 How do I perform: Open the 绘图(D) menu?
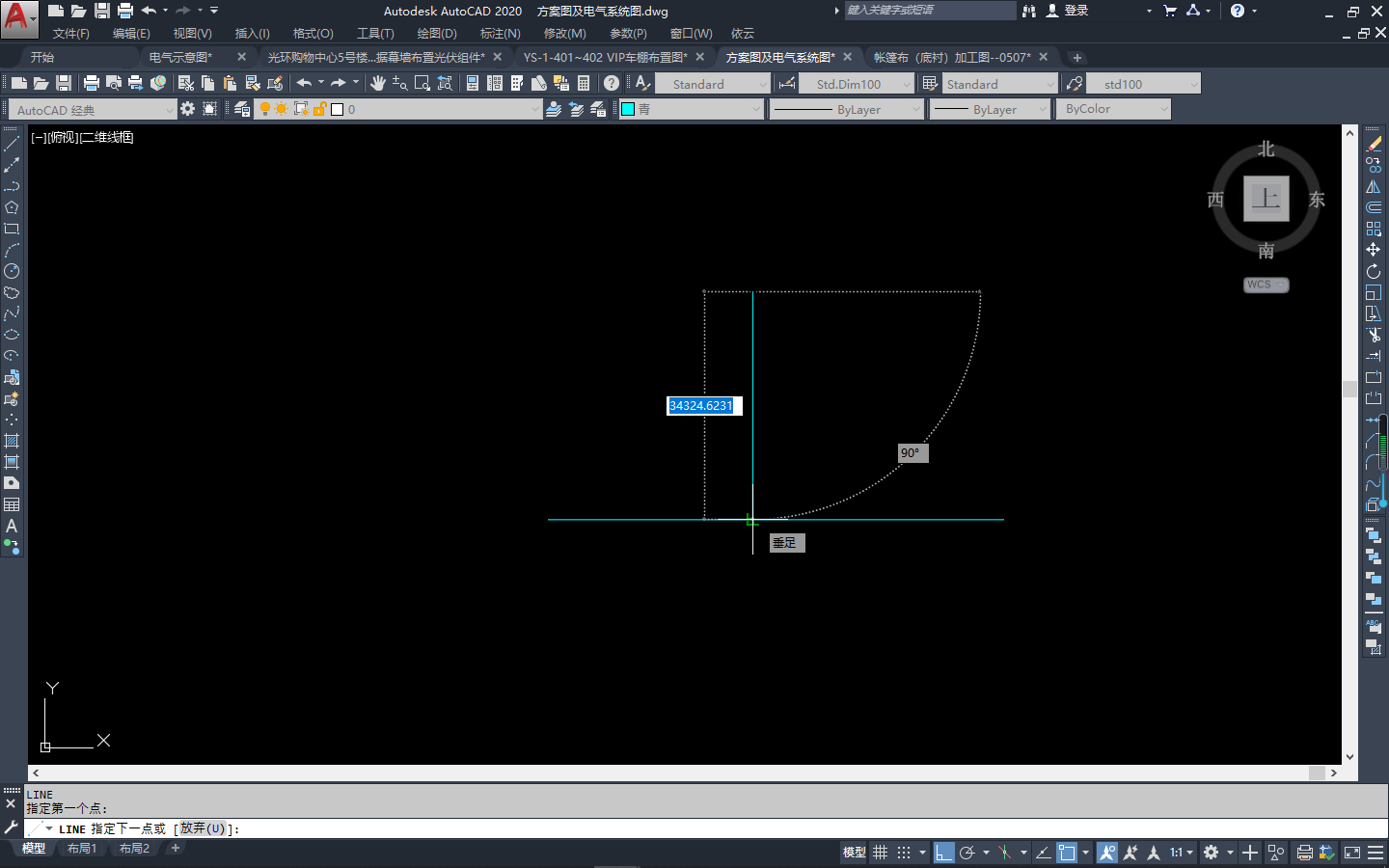tap(437, 34)
